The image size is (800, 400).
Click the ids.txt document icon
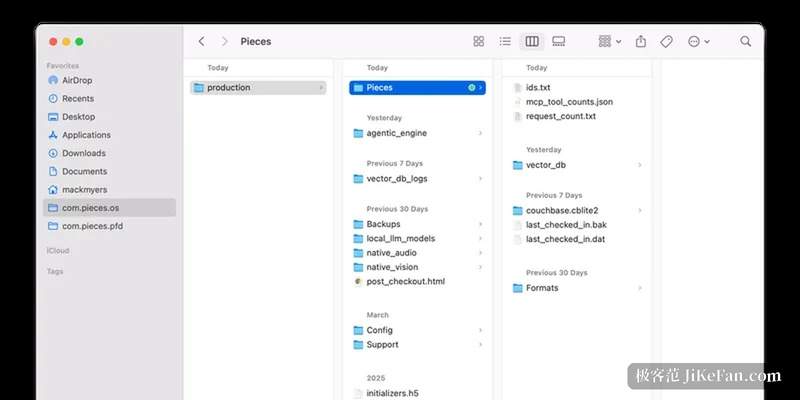(x=518, y=88)
